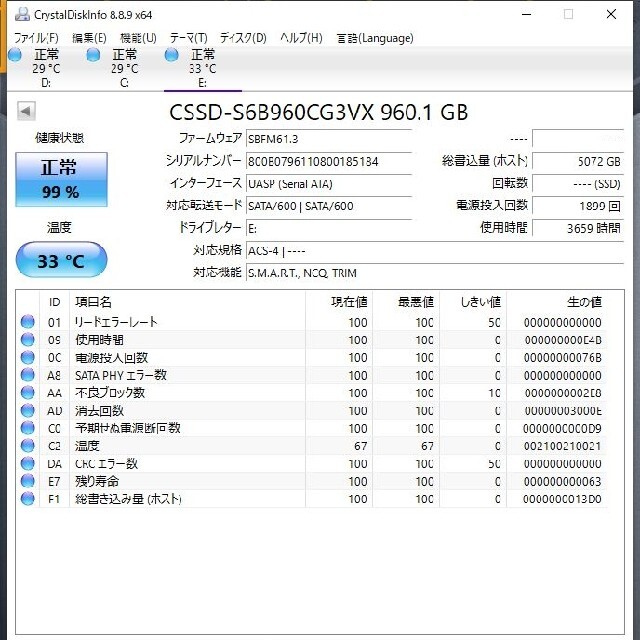Click the status icon for 総書き込み量 (ホスト) row
The width and height of the screenshot is (640, 640).
28,498
